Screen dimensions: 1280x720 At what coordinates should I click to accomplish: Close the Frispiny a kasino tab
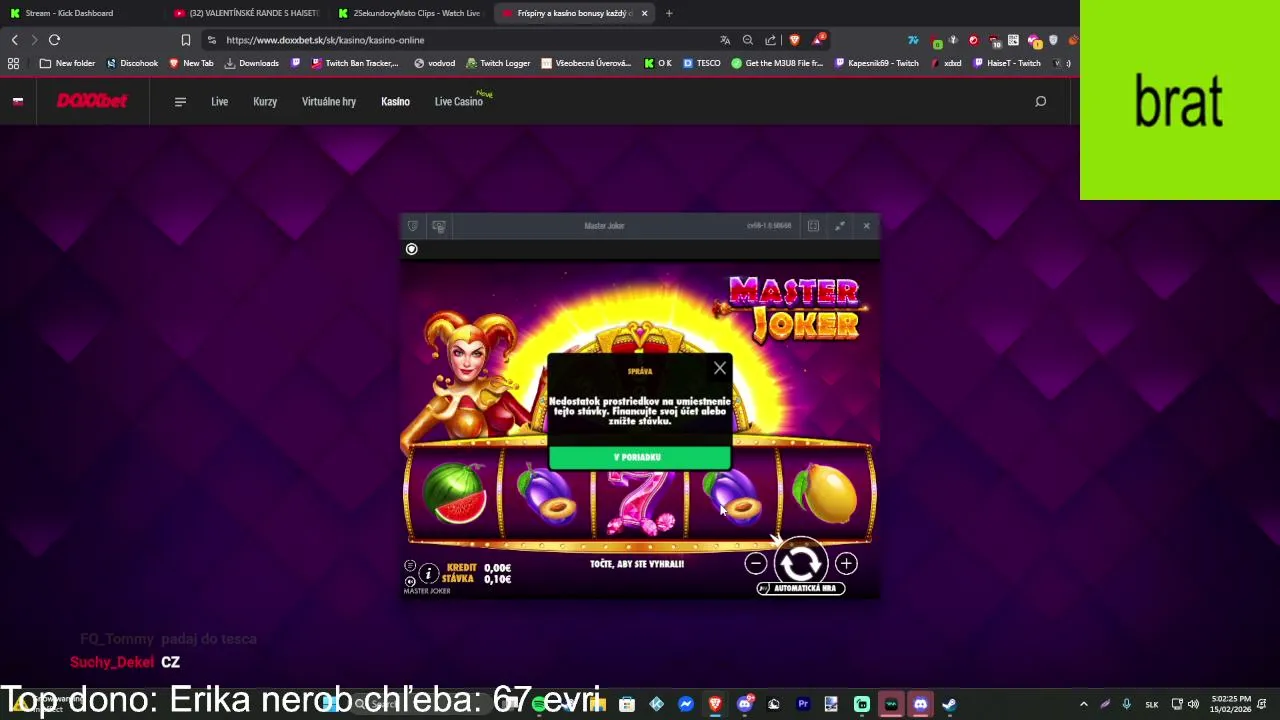(x=644, y=13)
